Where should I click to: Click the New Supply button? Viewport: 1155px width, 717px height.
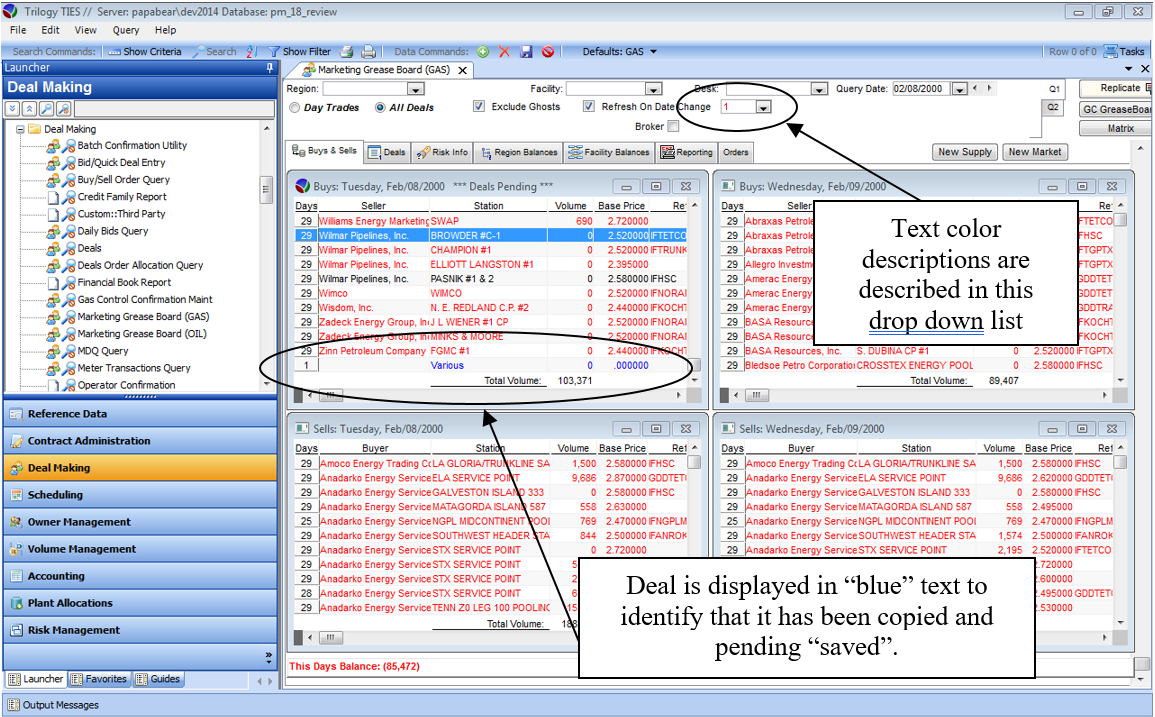point(964,152)
